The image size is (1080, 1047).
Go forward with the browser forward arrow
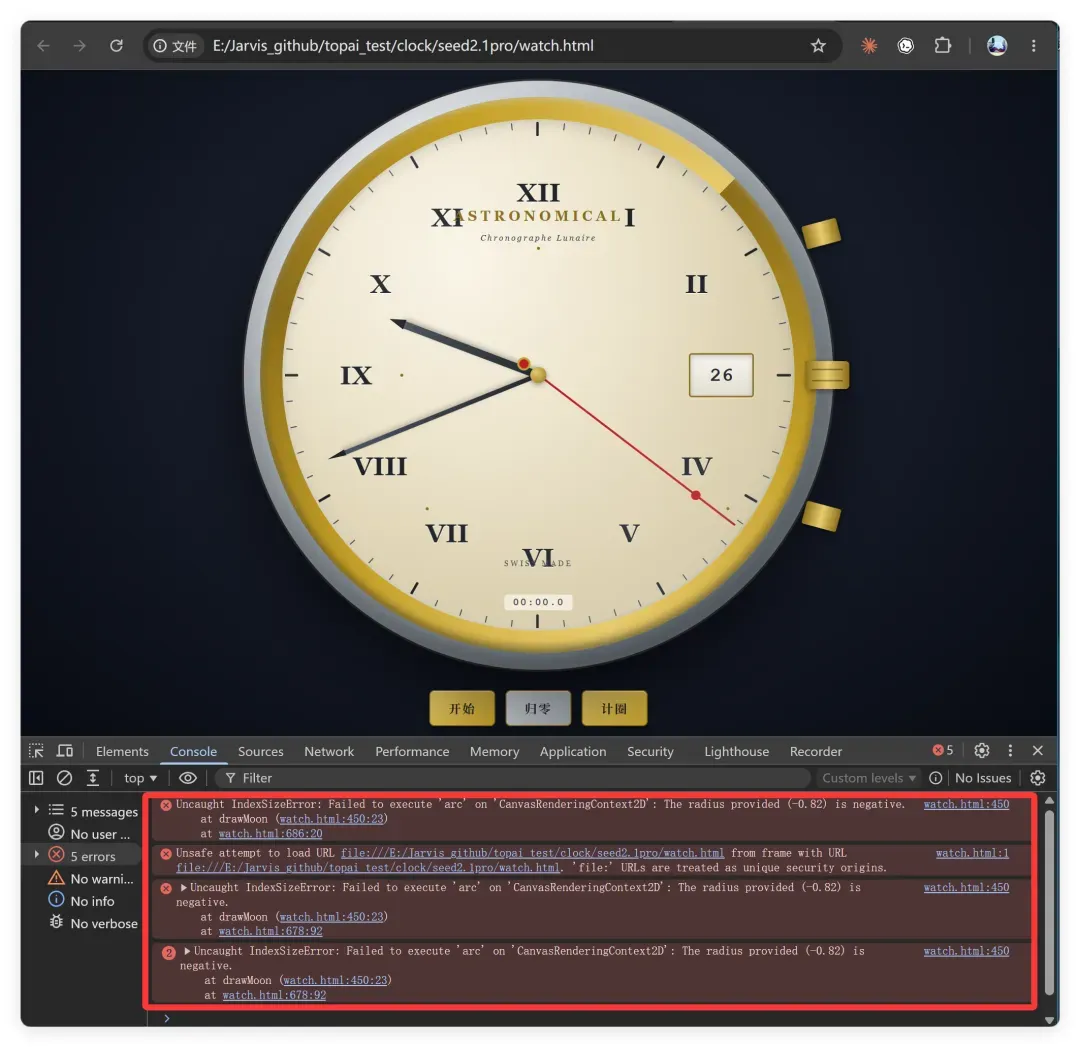[x=80, y=45]
